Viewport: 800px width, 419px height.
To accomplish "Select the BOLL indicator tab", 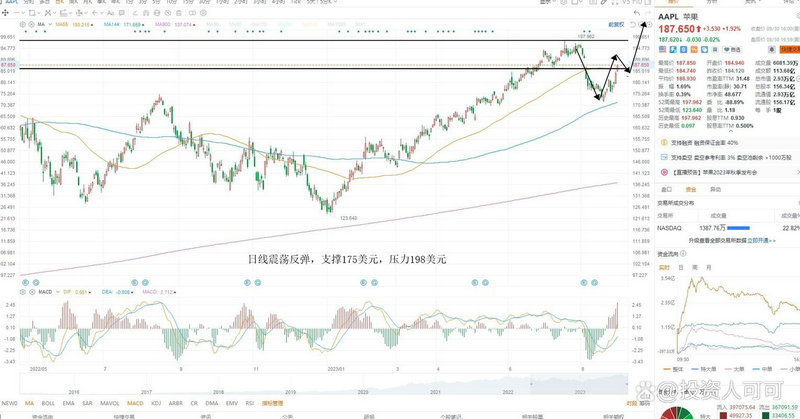I will (x=48, y=404).
